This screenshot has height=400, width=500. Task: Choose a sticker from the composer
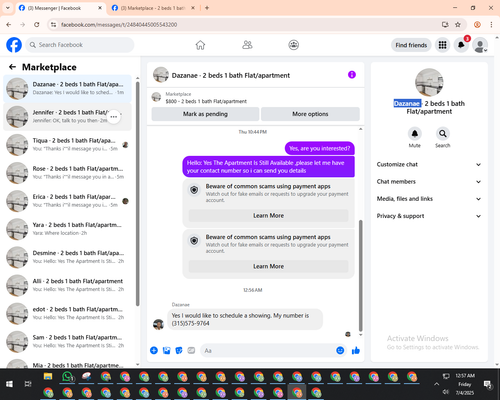pos(179,350)
